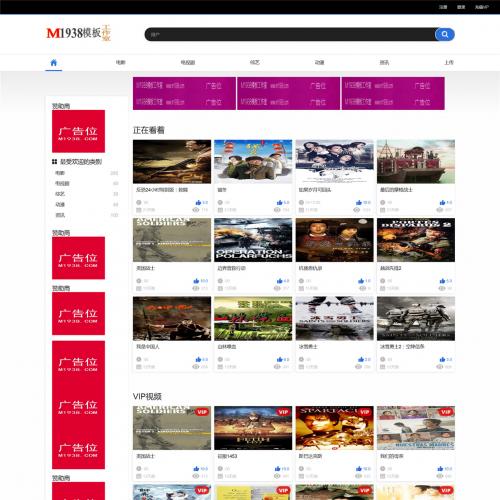Click thumbs-up on Forces Speciales 2 card
The image size is (500, 500).
[x=442, y=281]
